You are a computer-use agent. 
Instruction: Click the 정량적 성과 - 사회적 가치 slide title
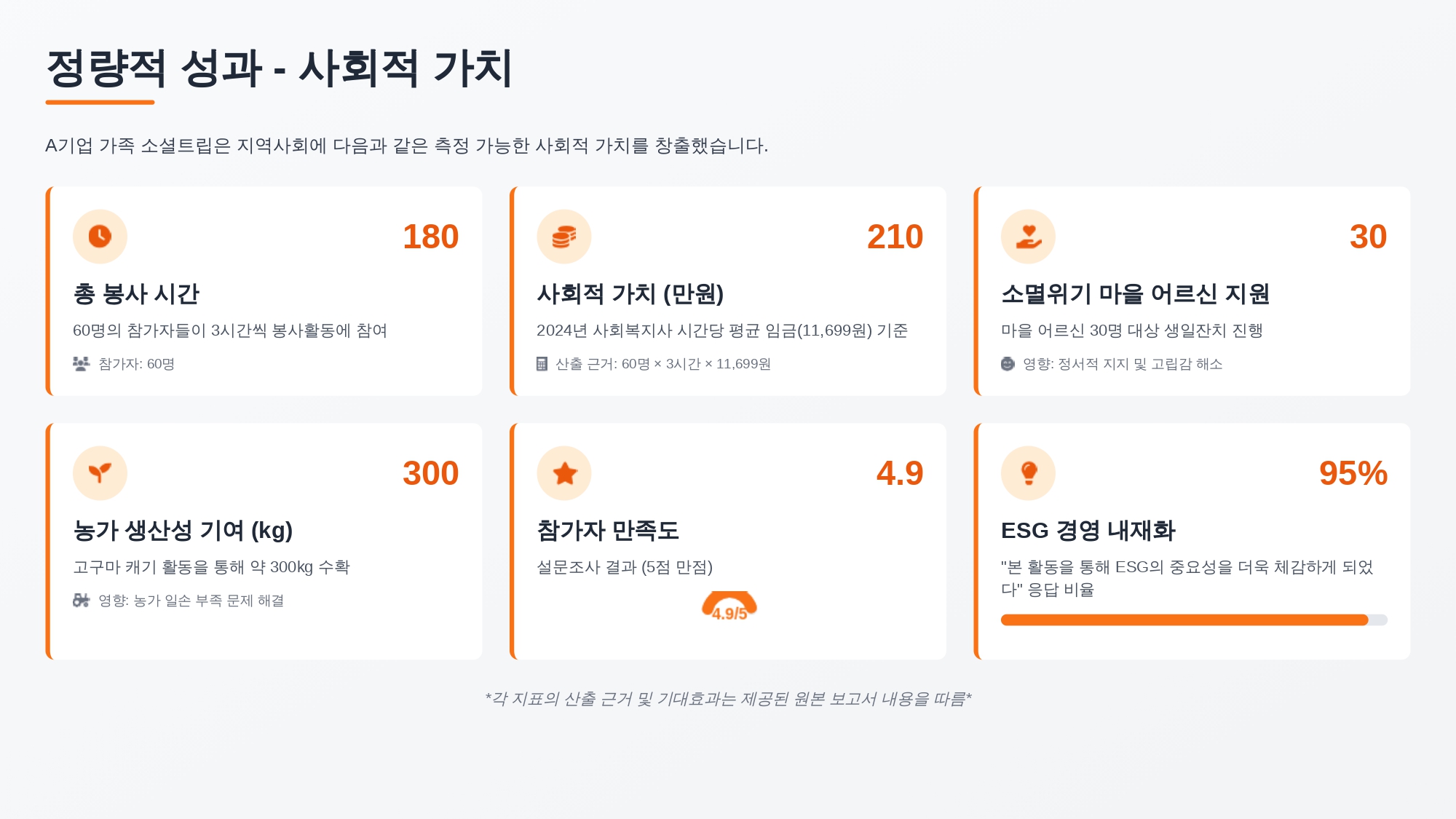[280, 69]
